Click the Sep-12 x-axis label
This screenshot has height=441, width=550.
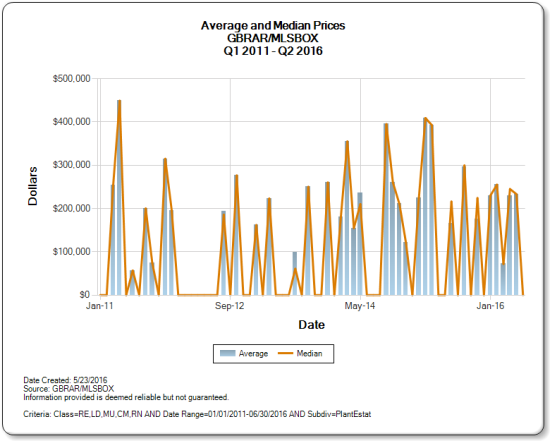coord(229,306)
